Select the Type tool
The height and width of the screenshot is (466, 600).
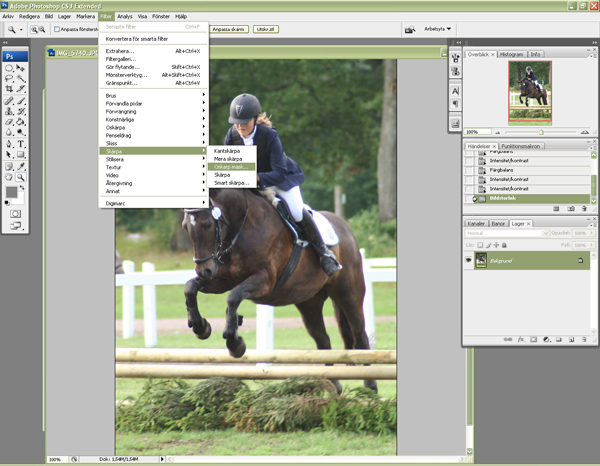click(x=21, y=144)
